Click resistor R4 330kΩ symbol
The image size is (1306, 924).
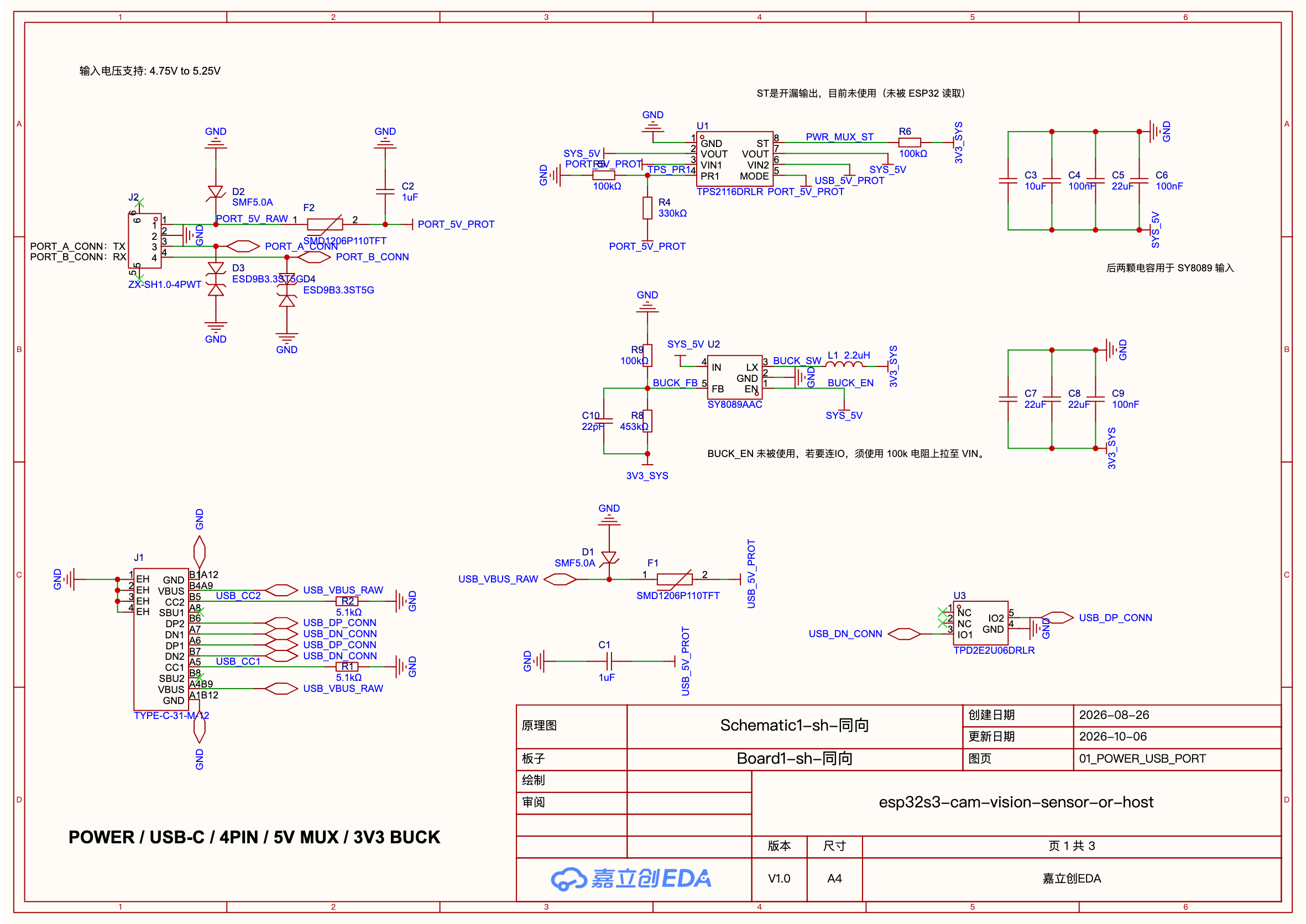647,208
